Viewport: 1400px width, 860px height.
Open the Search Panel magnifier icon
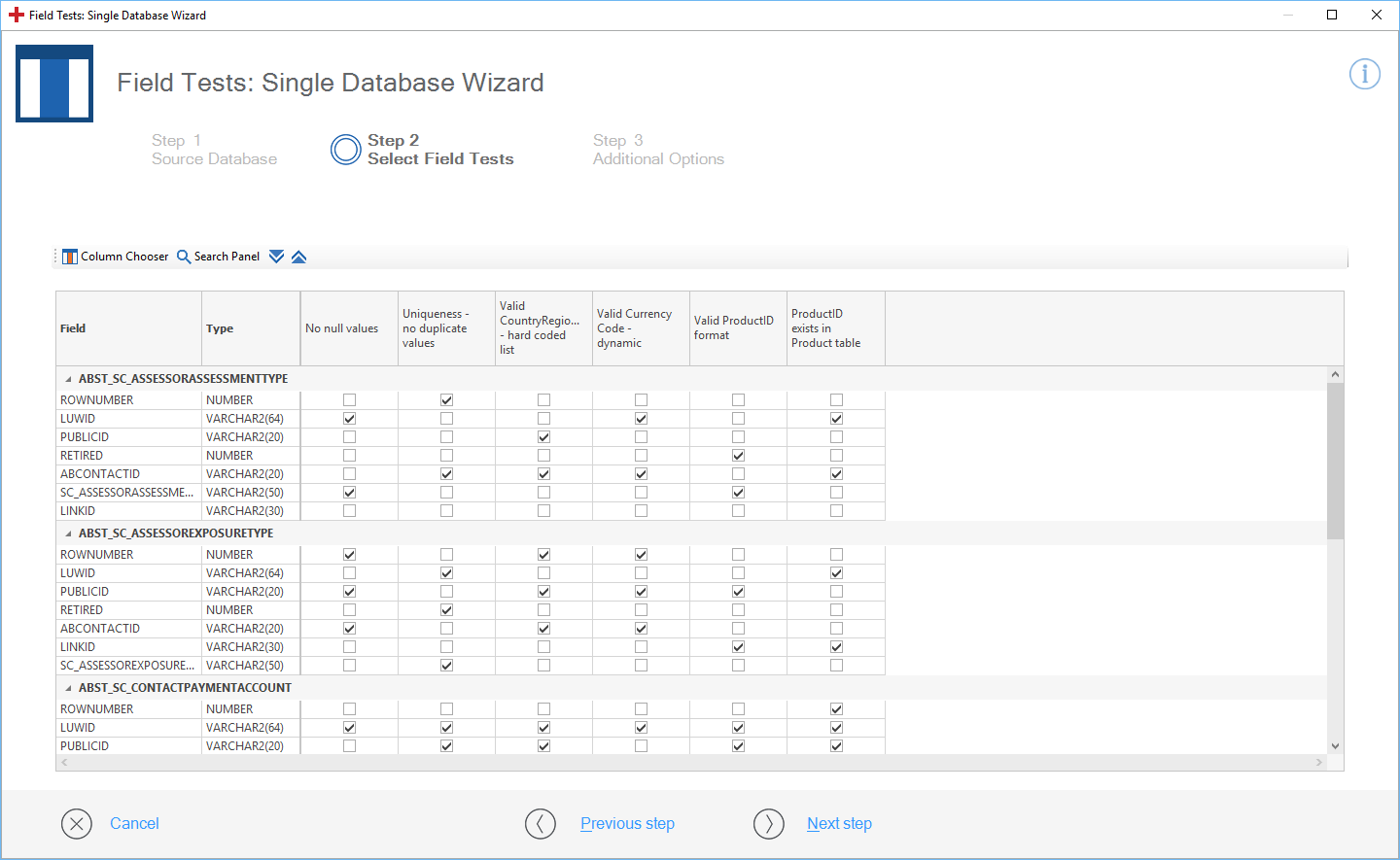pyautogui.click(x=183, y=257)
